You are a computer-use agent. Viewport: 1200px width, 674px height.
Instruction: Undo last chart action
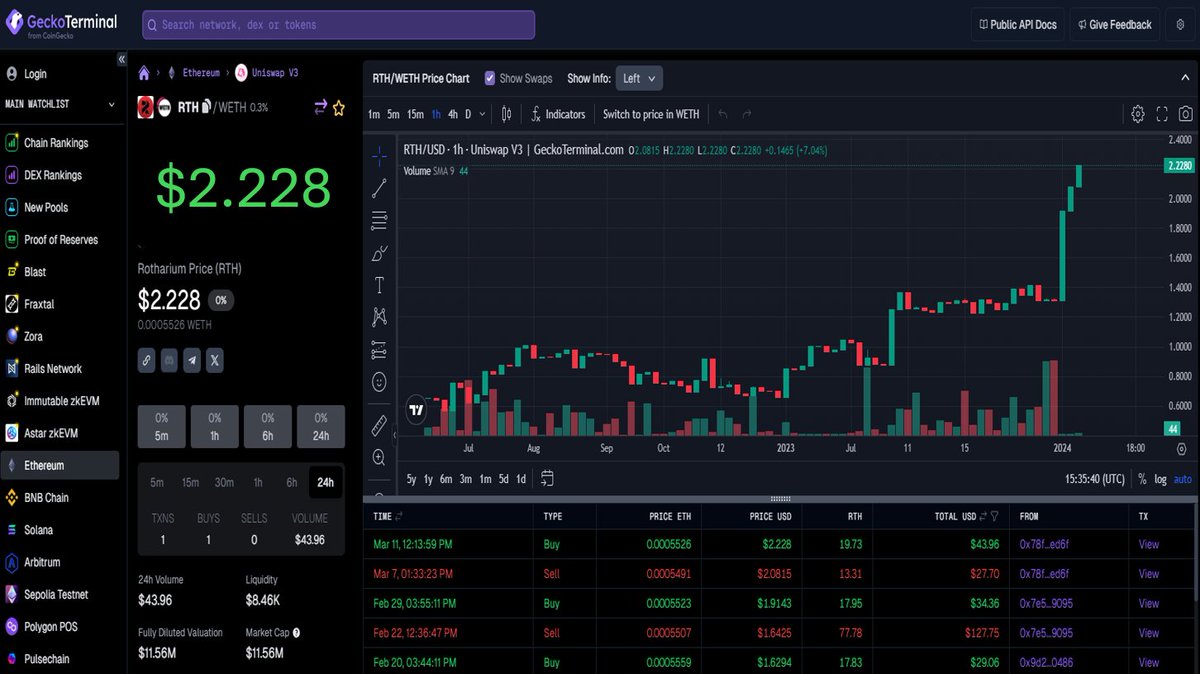pyautogui.click(x=723, y=114)
